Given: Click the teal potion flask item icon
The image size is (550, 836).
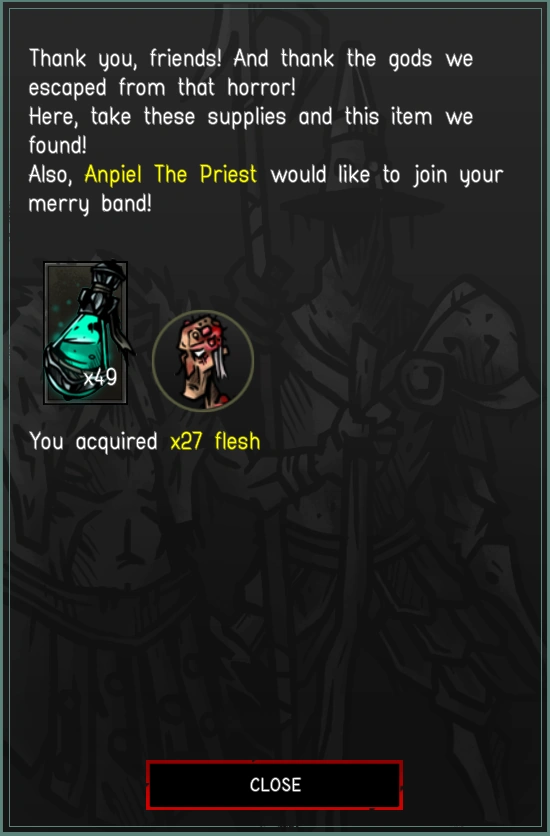Looking at the screenshot, I should 85,333.
